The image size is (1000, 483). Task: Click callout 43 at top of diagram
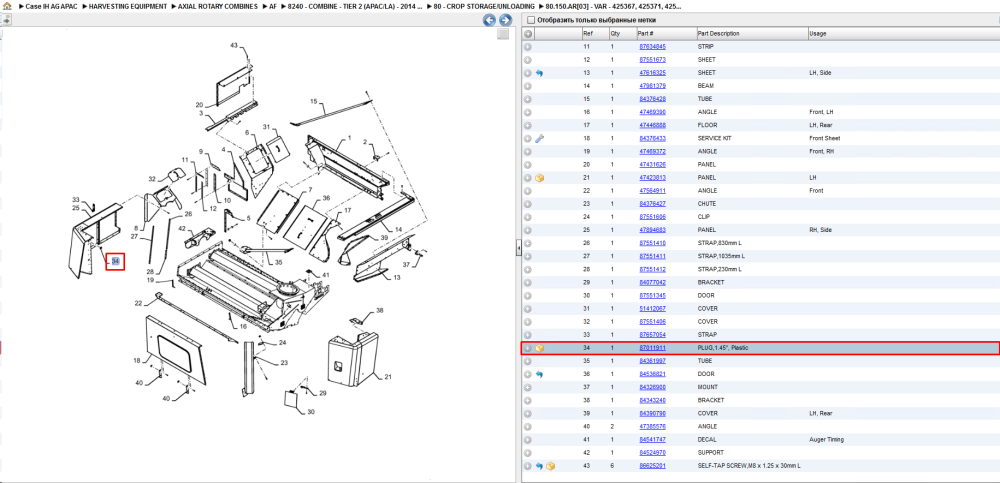[x=233, y=45]
